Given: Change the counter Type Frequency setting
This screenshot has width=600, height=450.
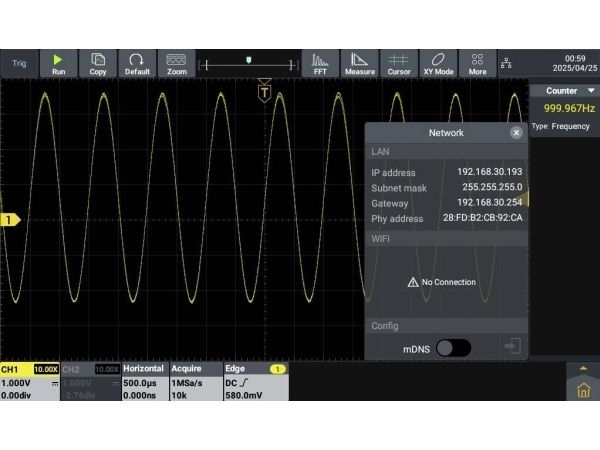Looking at the screenshot, I should click(x=561, y=126).
